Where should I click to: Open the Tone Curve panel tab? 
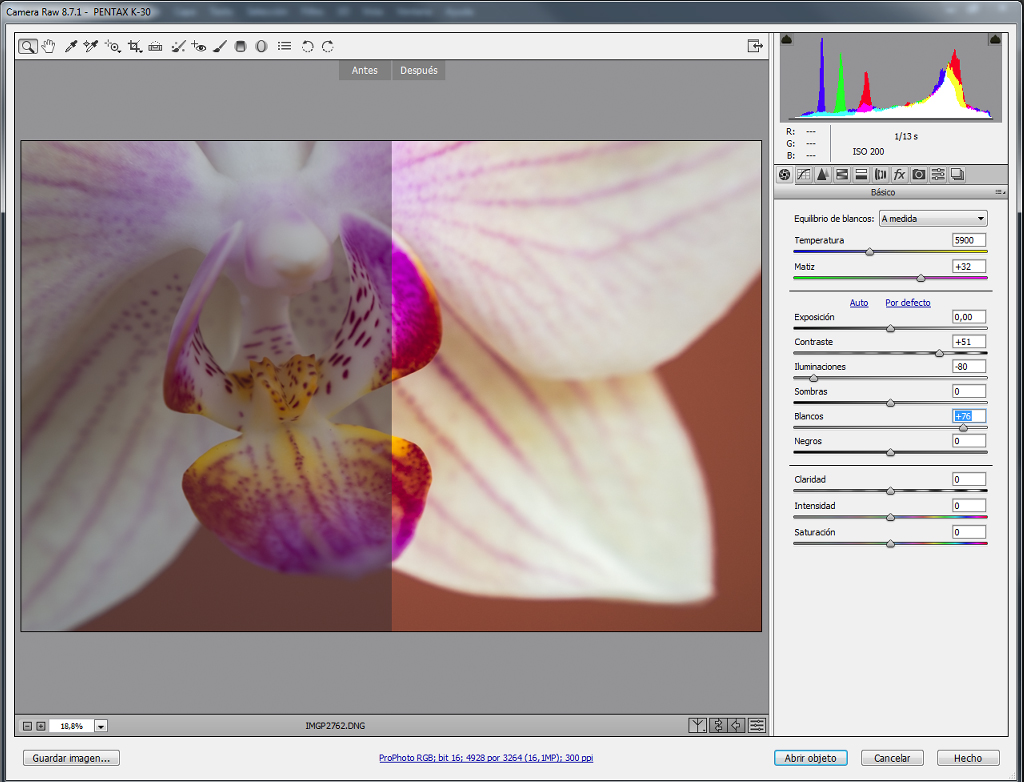(804, 174)
